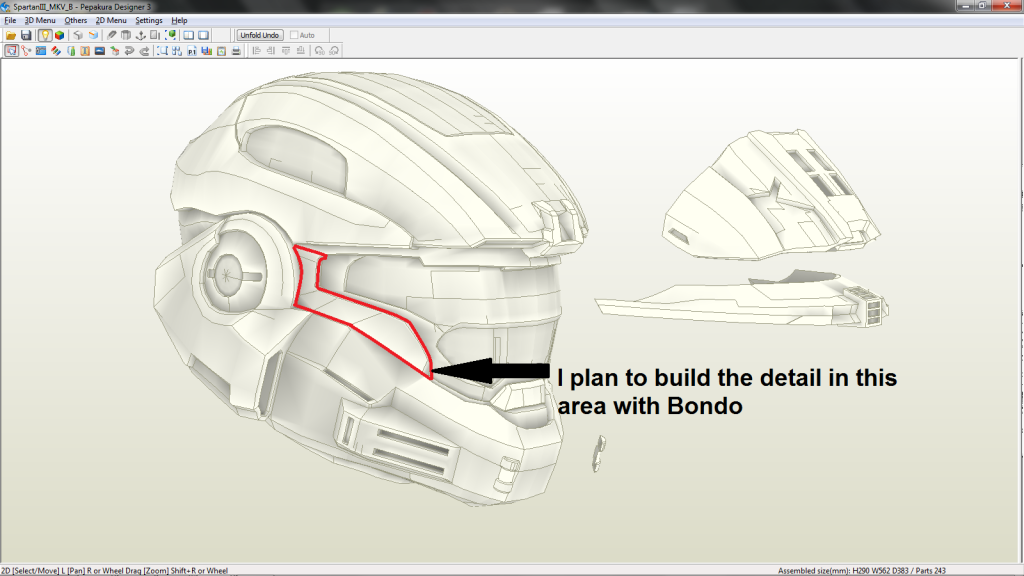
Task: Select the orange text tool icon
Action: (85, 51)
